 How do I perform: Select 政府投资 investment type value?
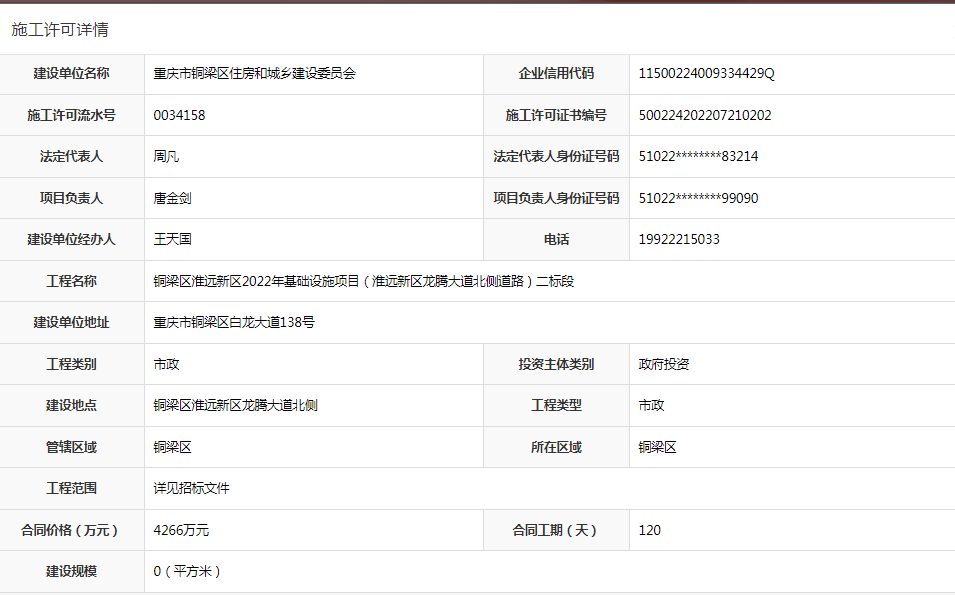[664, 364]
